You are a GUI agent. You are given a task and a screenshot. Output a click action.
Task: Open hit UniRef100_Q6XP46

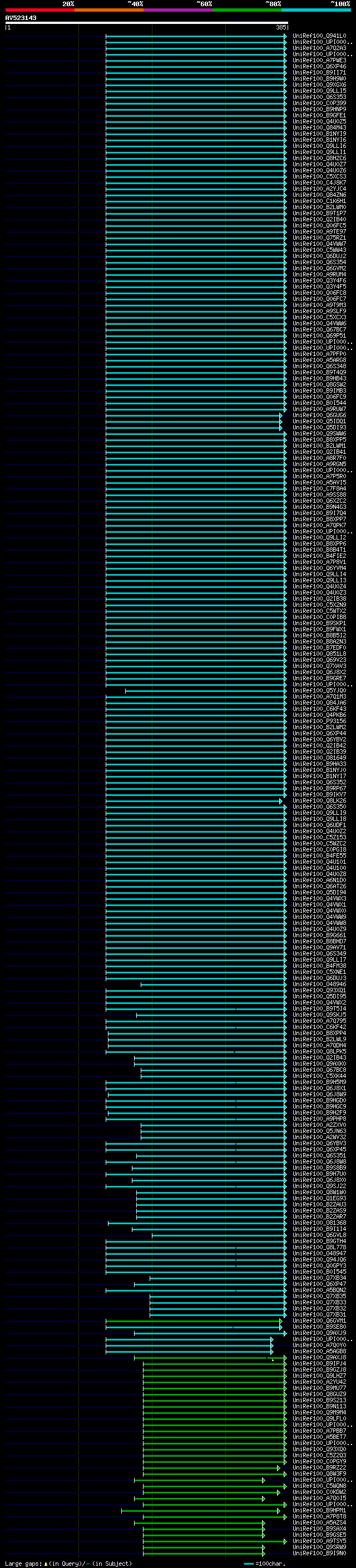click(x=319, y=66)
